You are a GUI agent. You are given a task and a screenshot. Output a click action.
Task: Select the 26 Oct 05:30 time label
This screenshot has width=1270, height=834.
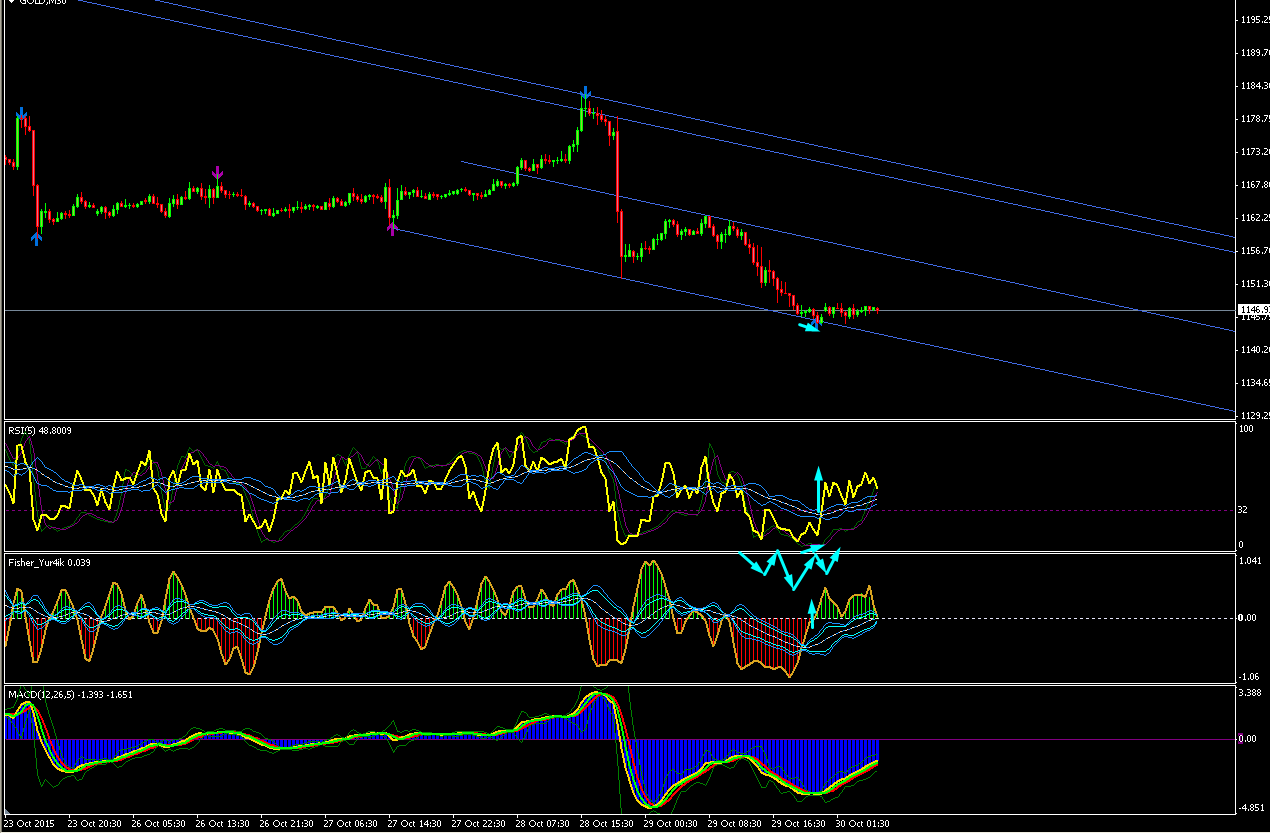159,823
